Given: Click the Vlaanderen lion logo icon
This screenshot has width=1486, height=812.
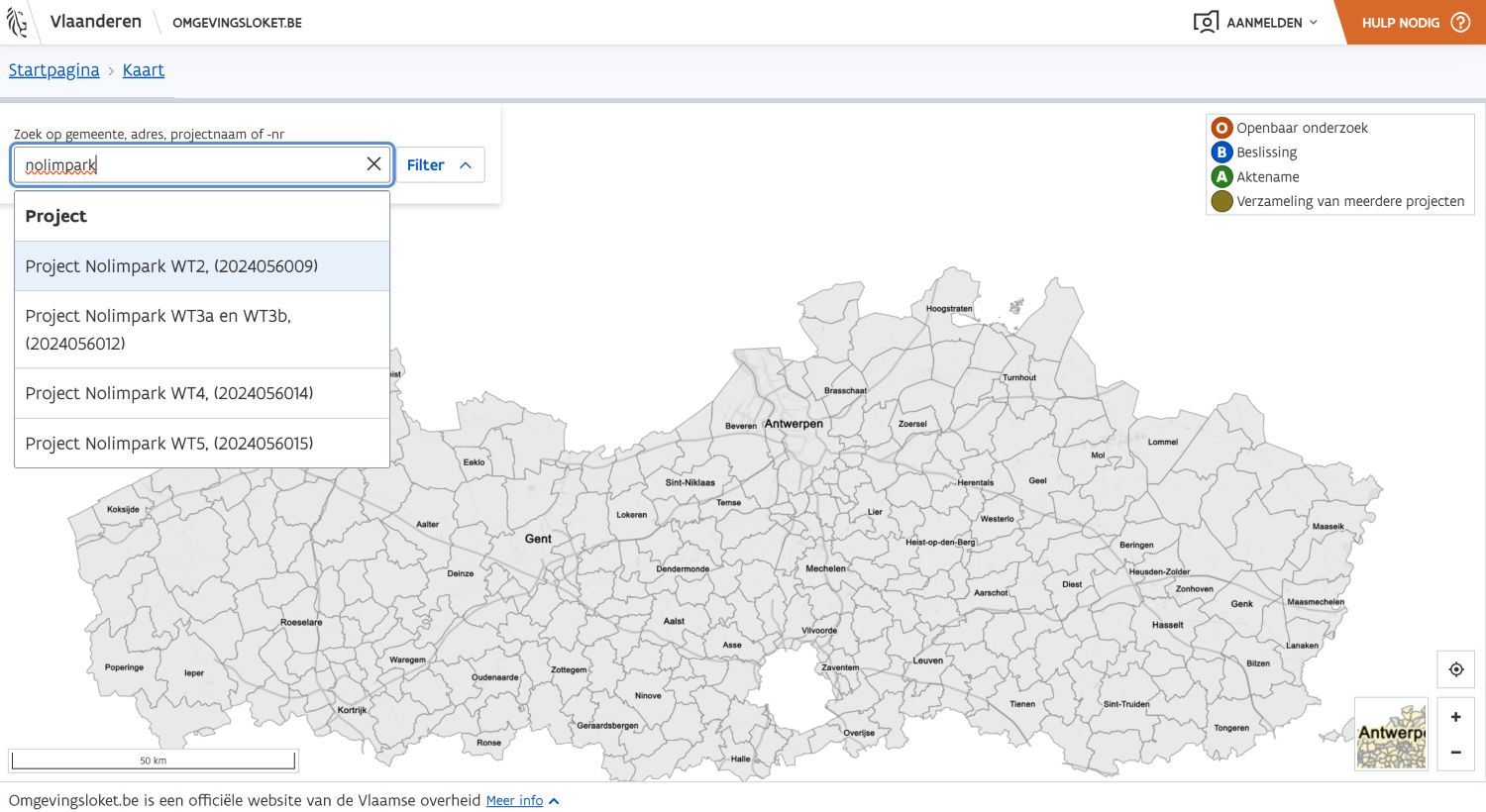Looking at the screenshot, I should point(17,22).
